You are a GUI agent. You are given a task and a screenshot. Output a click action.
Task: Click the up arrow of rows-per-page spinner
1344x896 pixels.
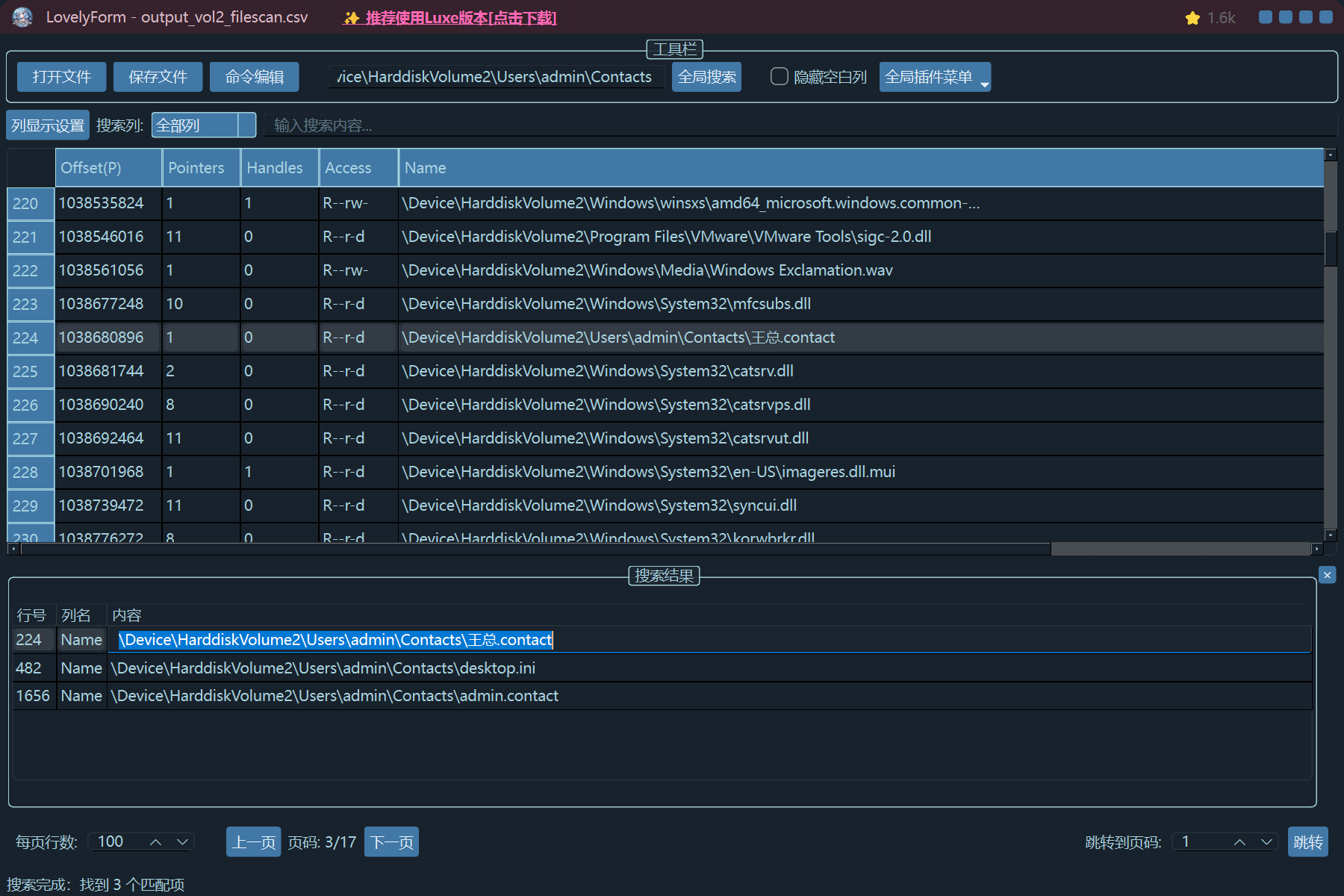click(155, 842)
